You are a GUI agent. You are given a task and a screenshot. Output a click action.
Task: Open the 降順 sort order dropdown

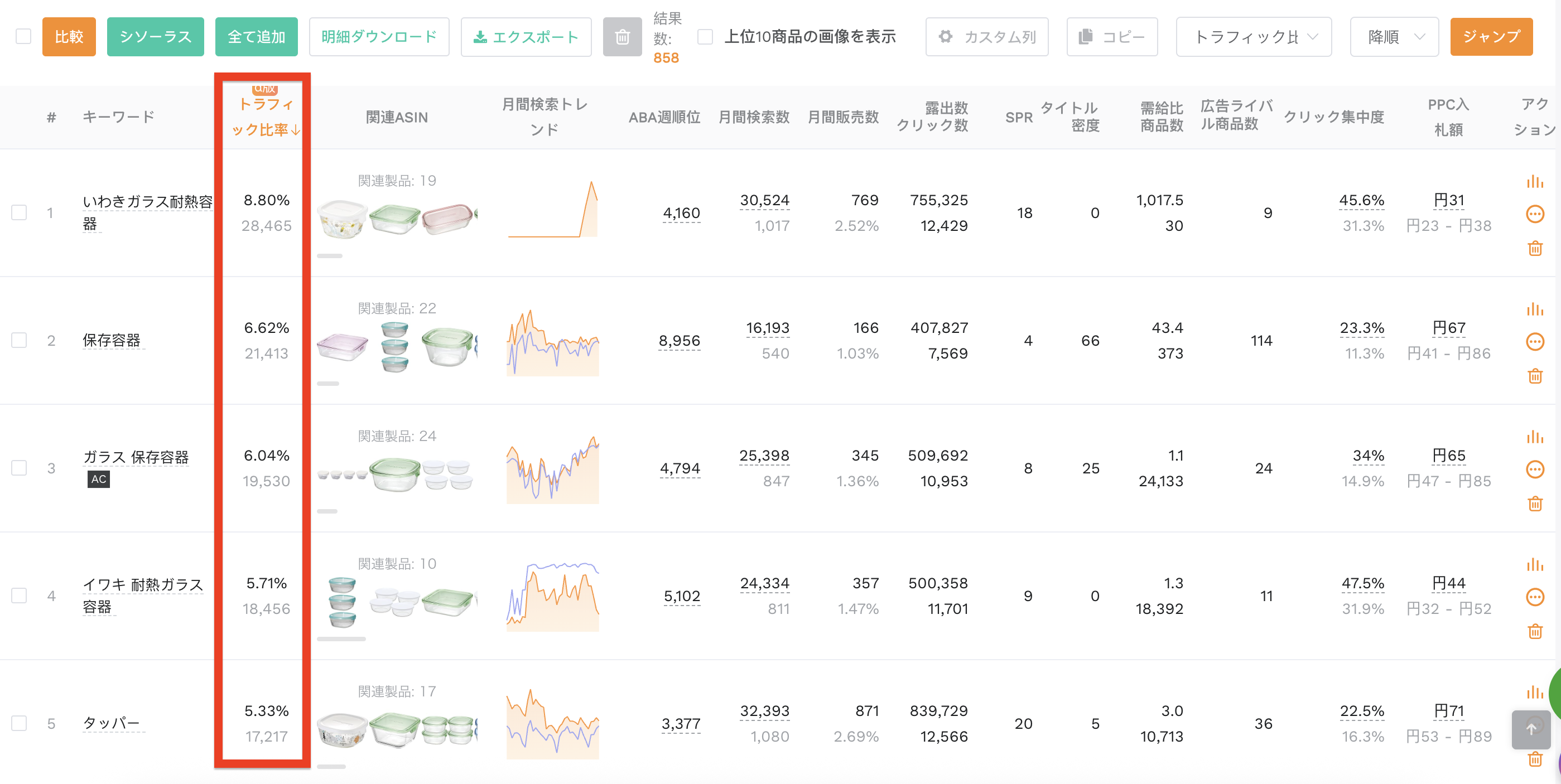tap(1394, 37)
